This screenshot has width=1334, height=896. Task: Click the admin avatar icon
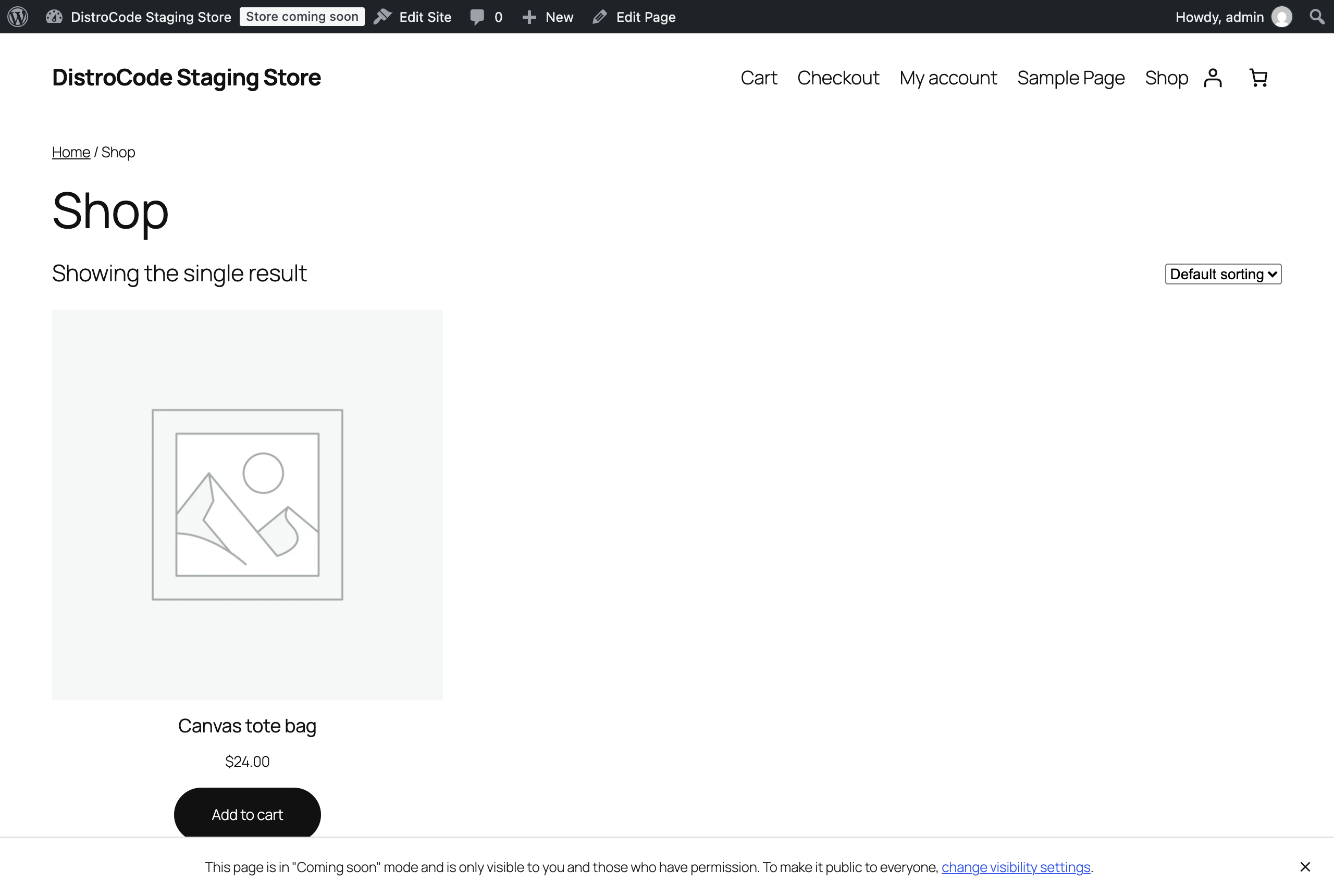point(1282,17)
